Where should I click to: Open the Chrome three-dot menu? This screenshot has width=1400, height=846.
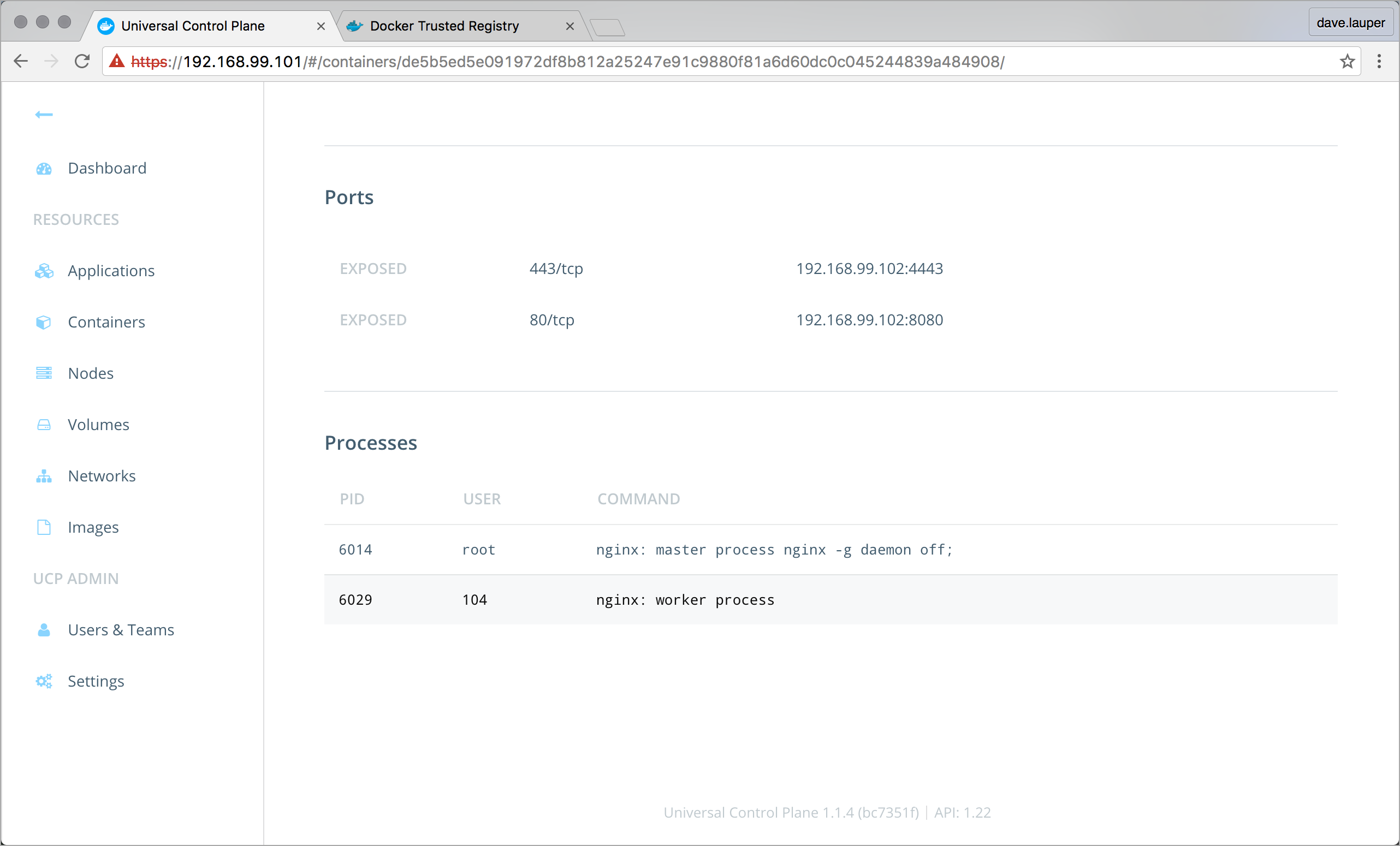[1379, 61]
